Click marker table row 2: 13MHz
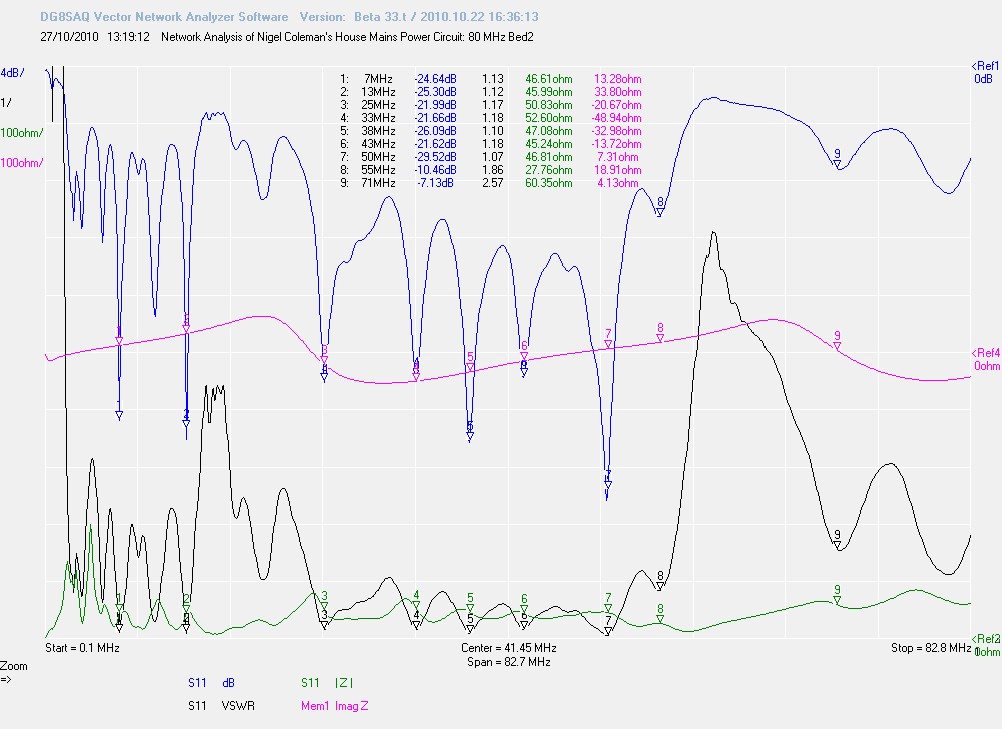This screenshot has height=729, width=1002. [490, 92]
